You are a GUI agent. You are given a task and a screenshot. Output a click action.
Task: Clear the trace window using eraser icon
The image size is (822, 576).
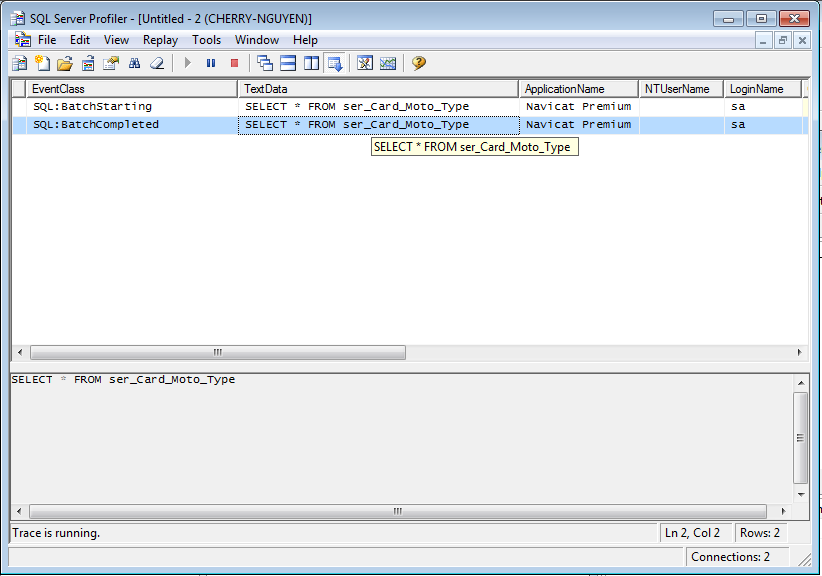(x=157, y=63)
